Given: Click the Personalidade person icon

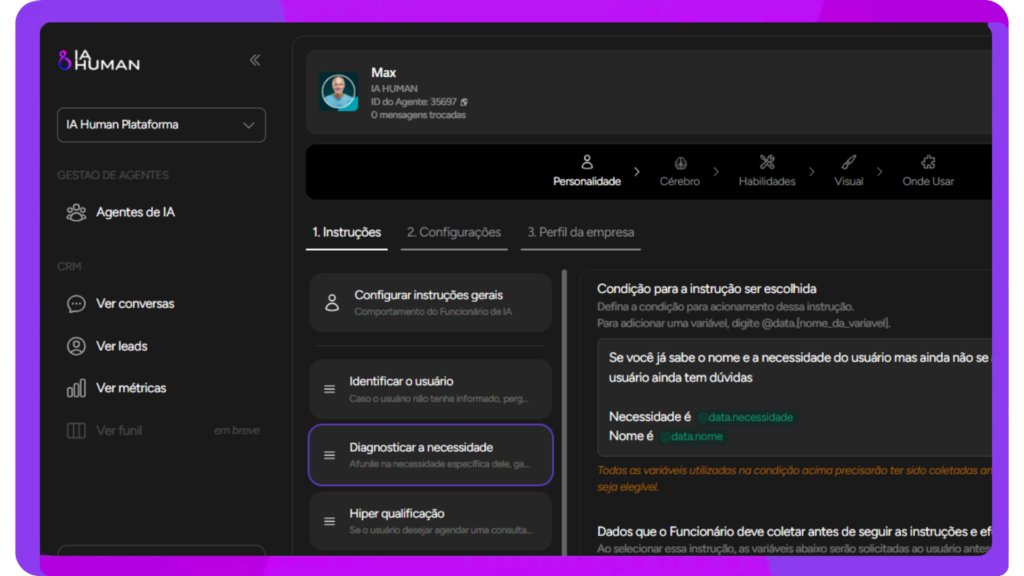Looking at the screenshot, I should coord(586,162).
